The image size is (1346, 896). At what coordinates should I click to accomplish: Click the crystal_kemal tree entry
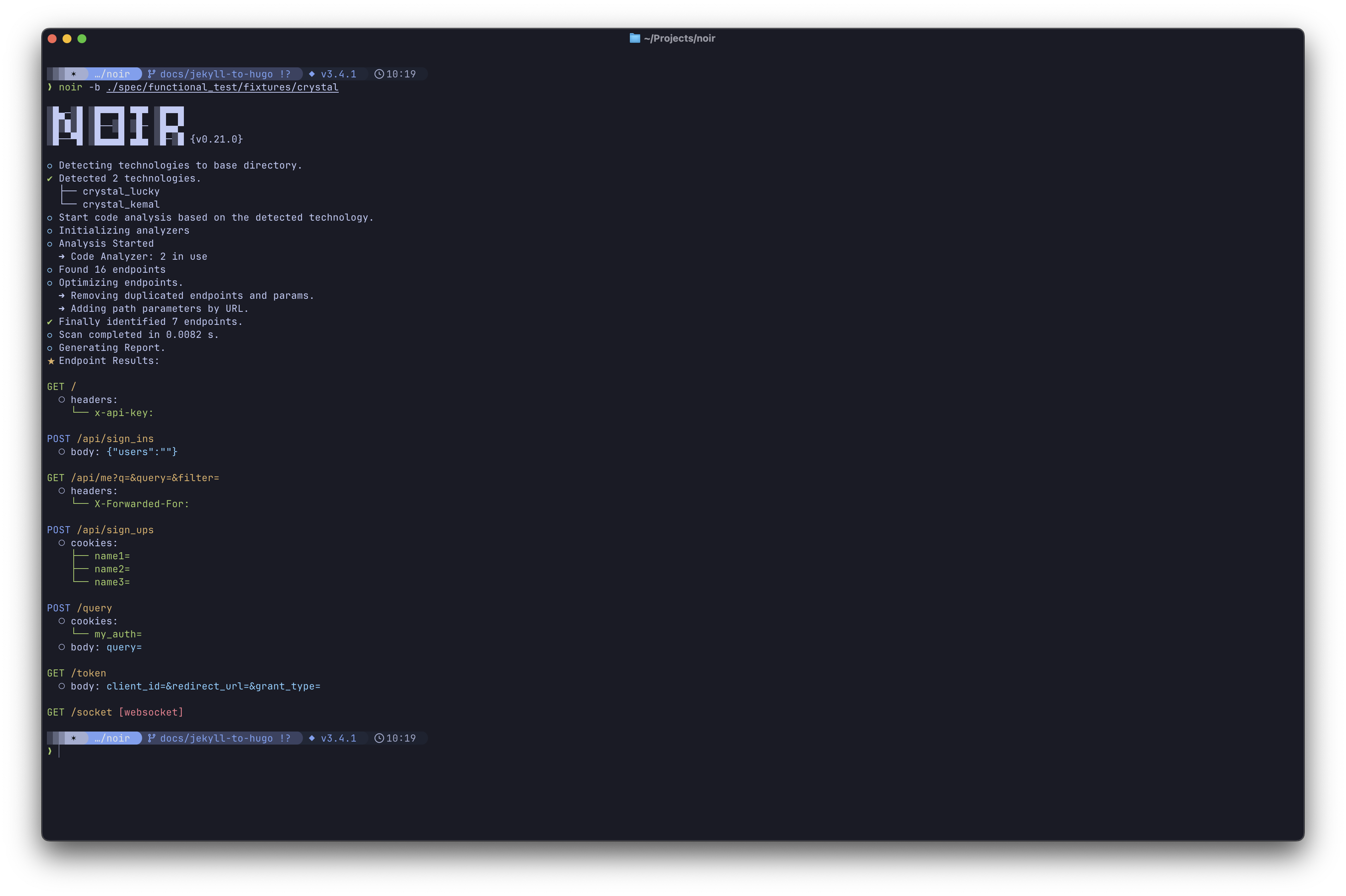pos(121,205)
